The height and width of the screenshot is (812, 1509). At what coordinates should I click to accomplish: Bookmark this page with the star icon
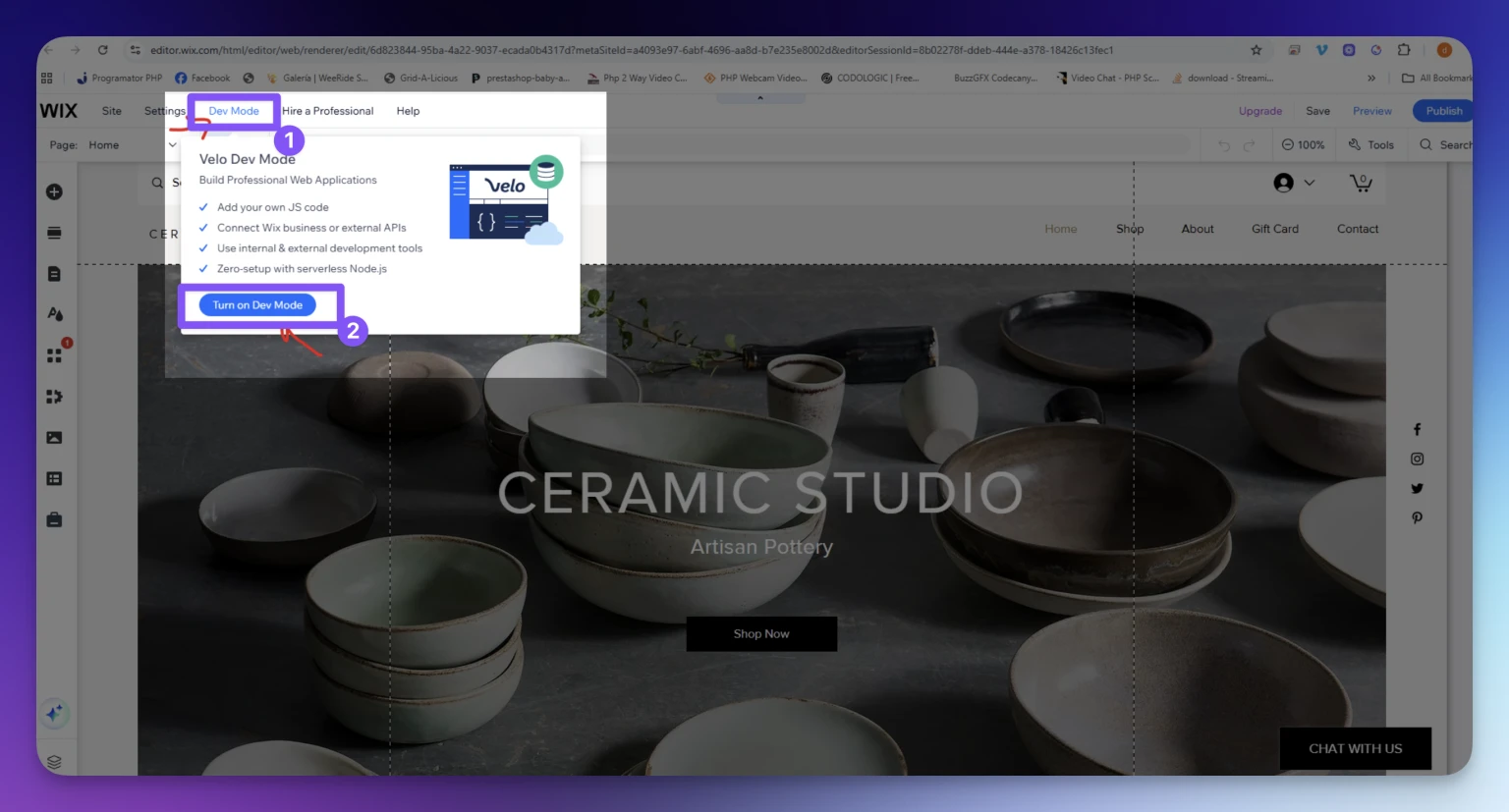[x=1256, y=50]
